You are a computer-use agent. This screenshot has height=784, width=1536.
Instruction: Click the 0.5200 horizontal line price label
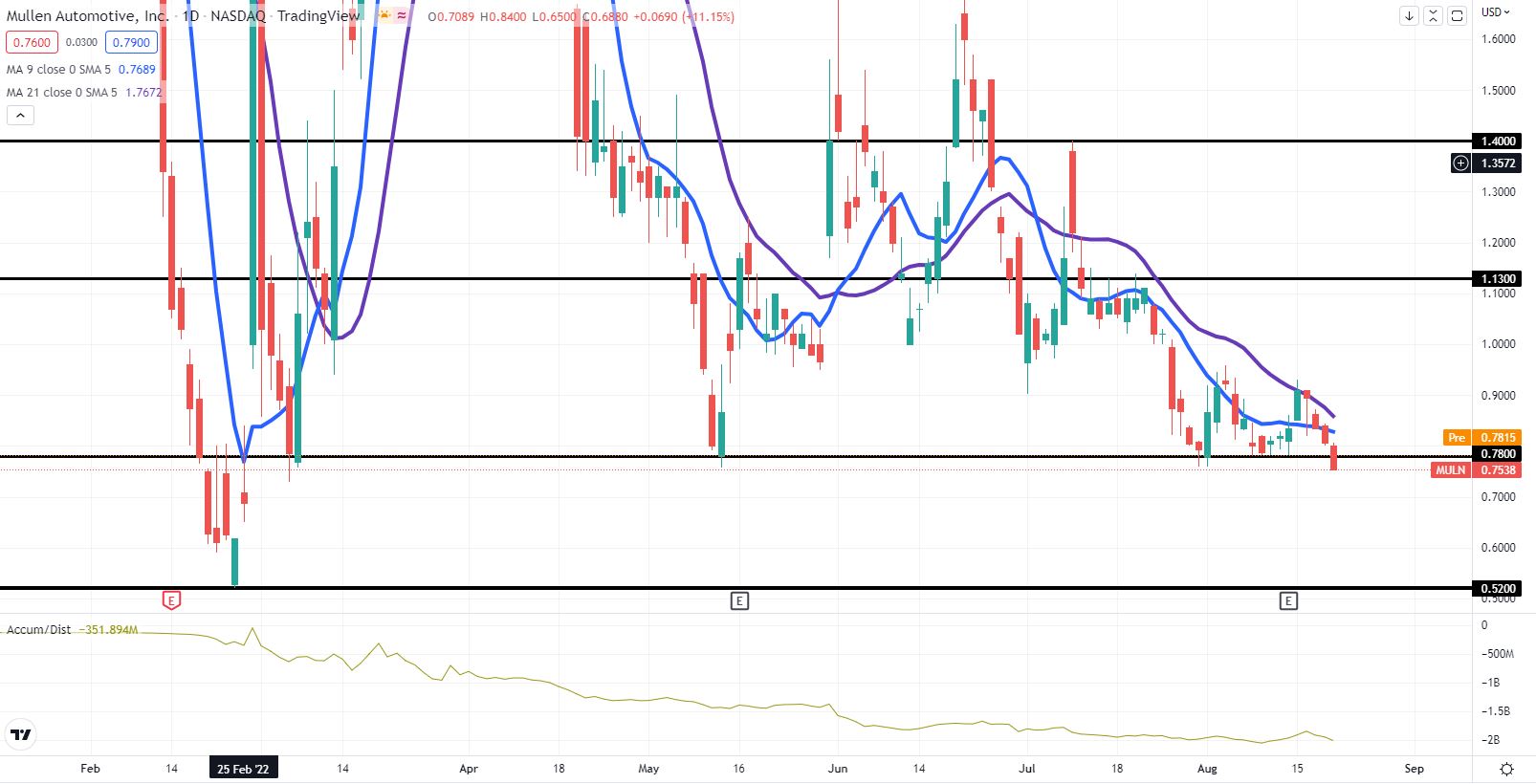(x=1498, y=588)
